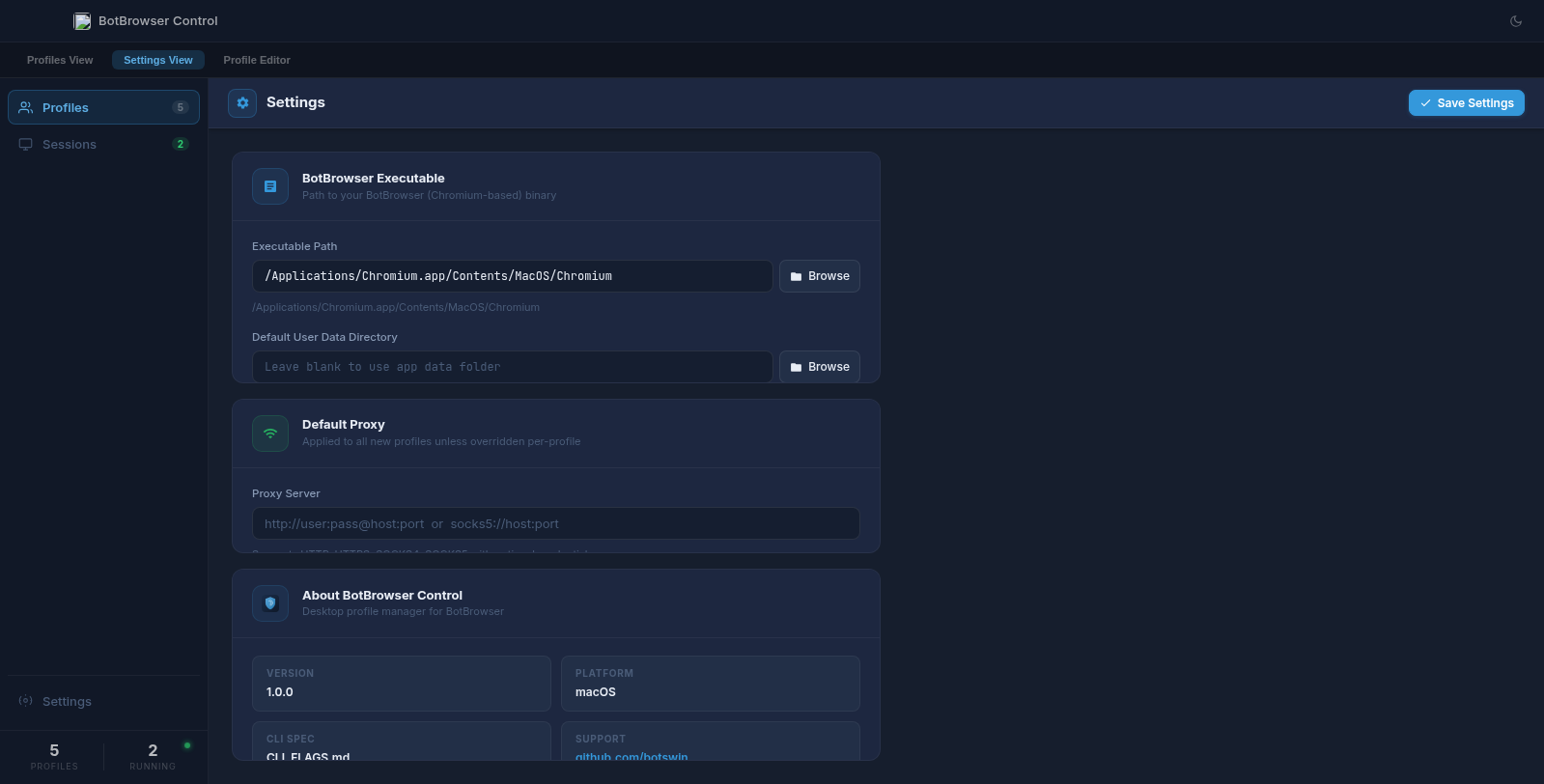Open the github.com/botswin support link
This screenshot has width=1544, height=784.
pos(632,756)
